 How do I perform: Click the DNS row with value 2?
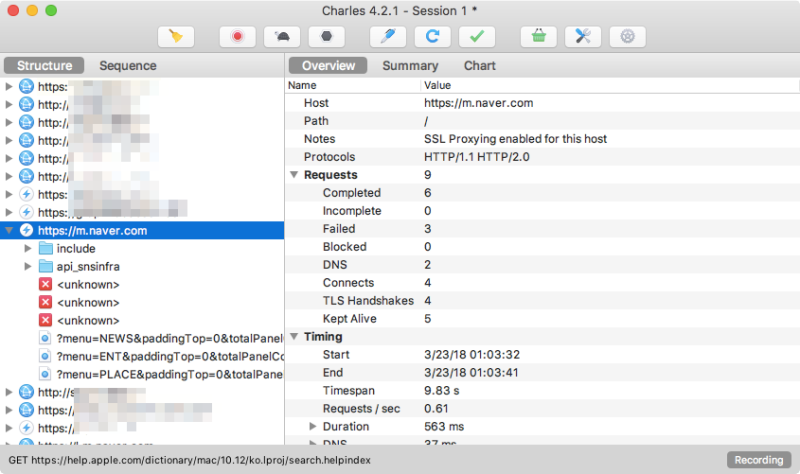[x=542, y=265]
